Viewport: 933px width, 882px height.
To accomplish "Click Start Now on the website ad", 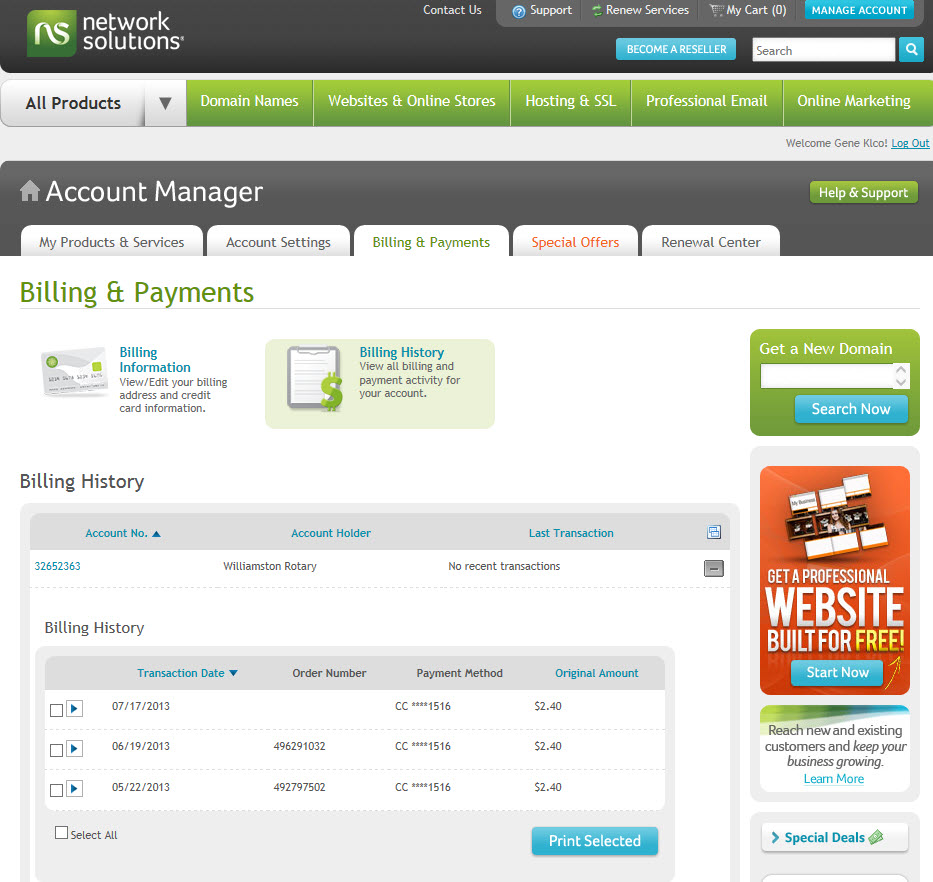I will (837, 673).
